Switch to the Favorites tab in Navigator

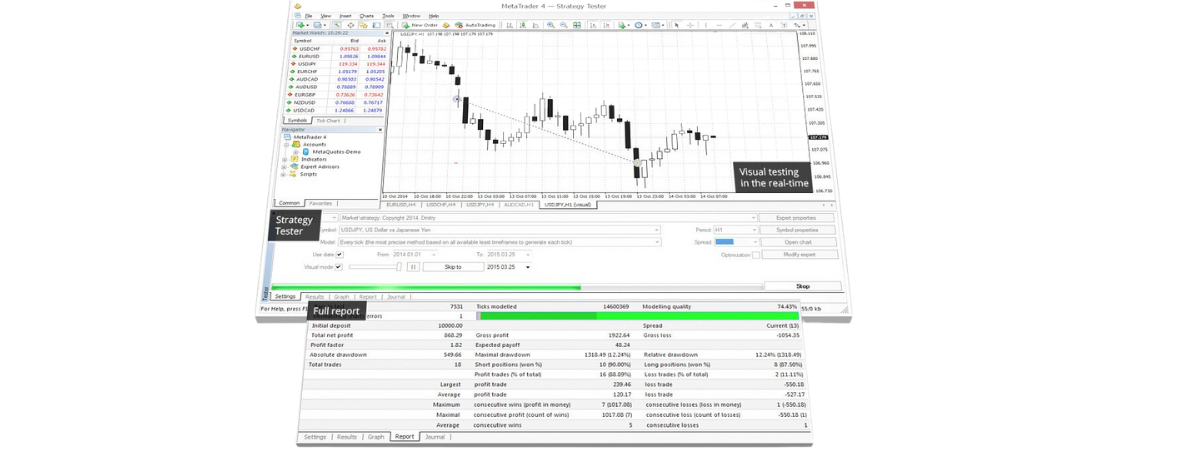(x=321, y=203)
